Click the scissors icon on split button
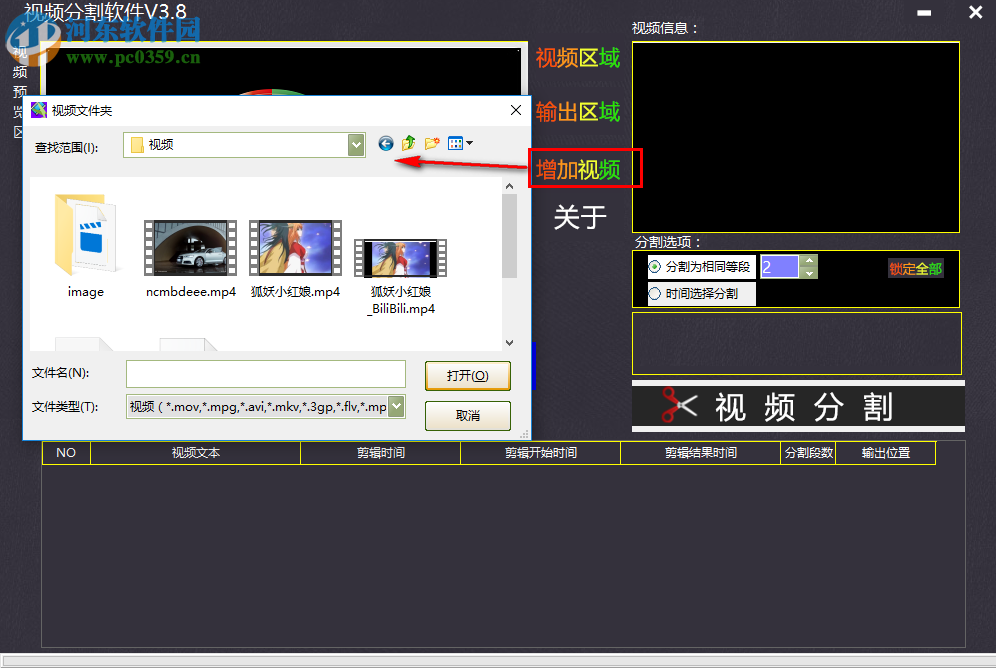Viewport: 996px width, 668px height. point(679,405)
